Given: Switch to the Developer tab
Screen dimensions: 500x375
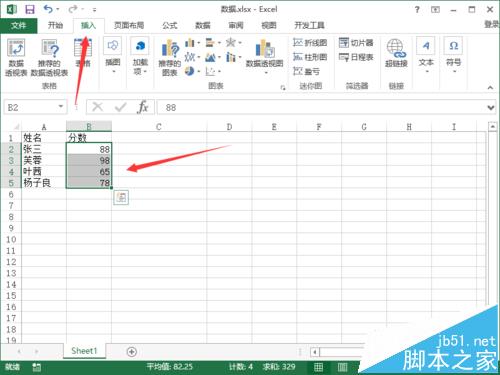Looking at the screenshot, I should coord(309,25).
